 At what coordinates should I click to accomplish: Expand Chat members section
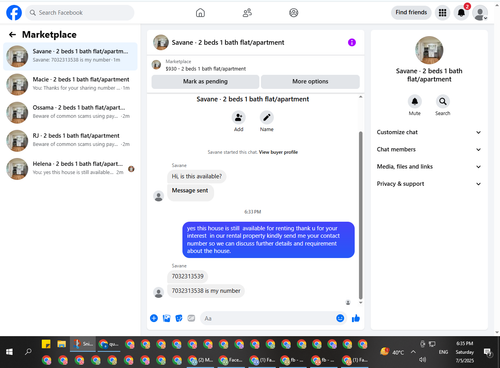click(429, 149)
